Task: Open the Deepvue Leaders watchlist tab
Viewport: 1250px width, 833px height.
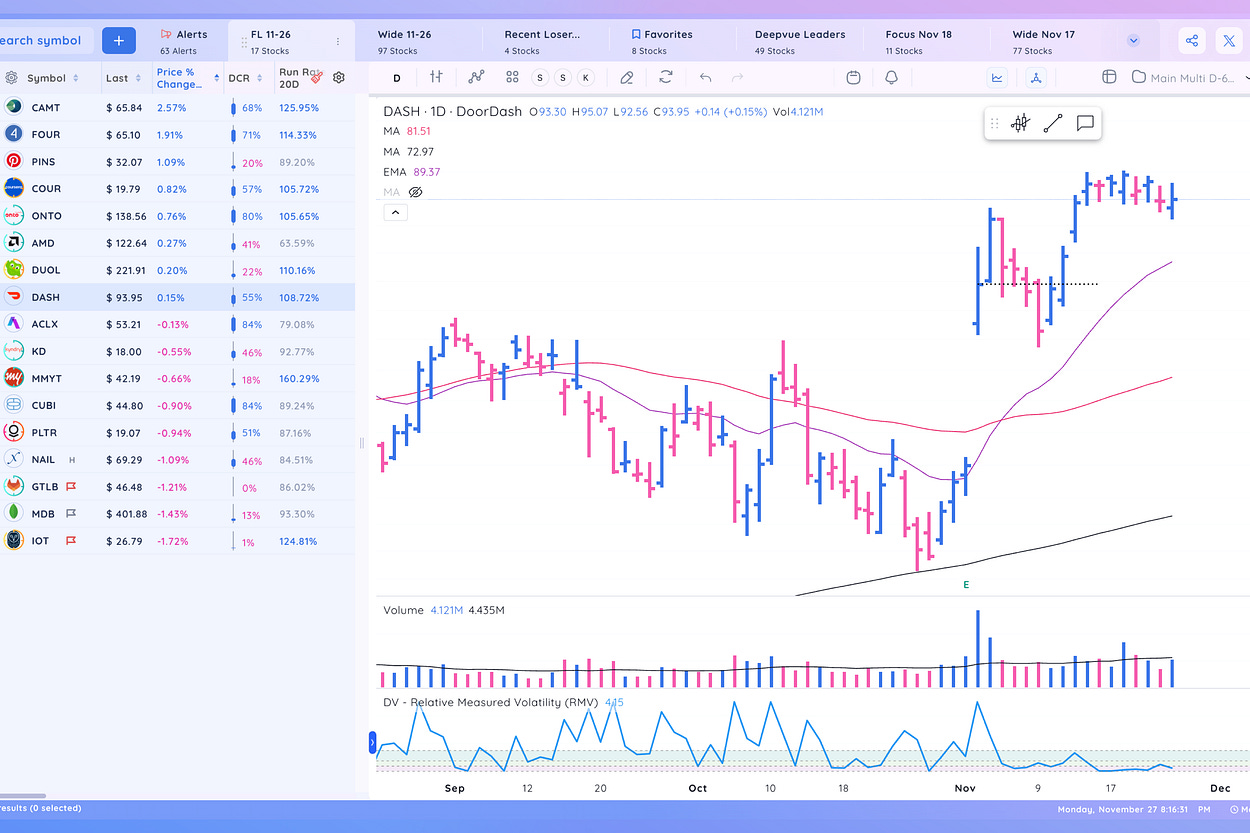Action: 800,41
